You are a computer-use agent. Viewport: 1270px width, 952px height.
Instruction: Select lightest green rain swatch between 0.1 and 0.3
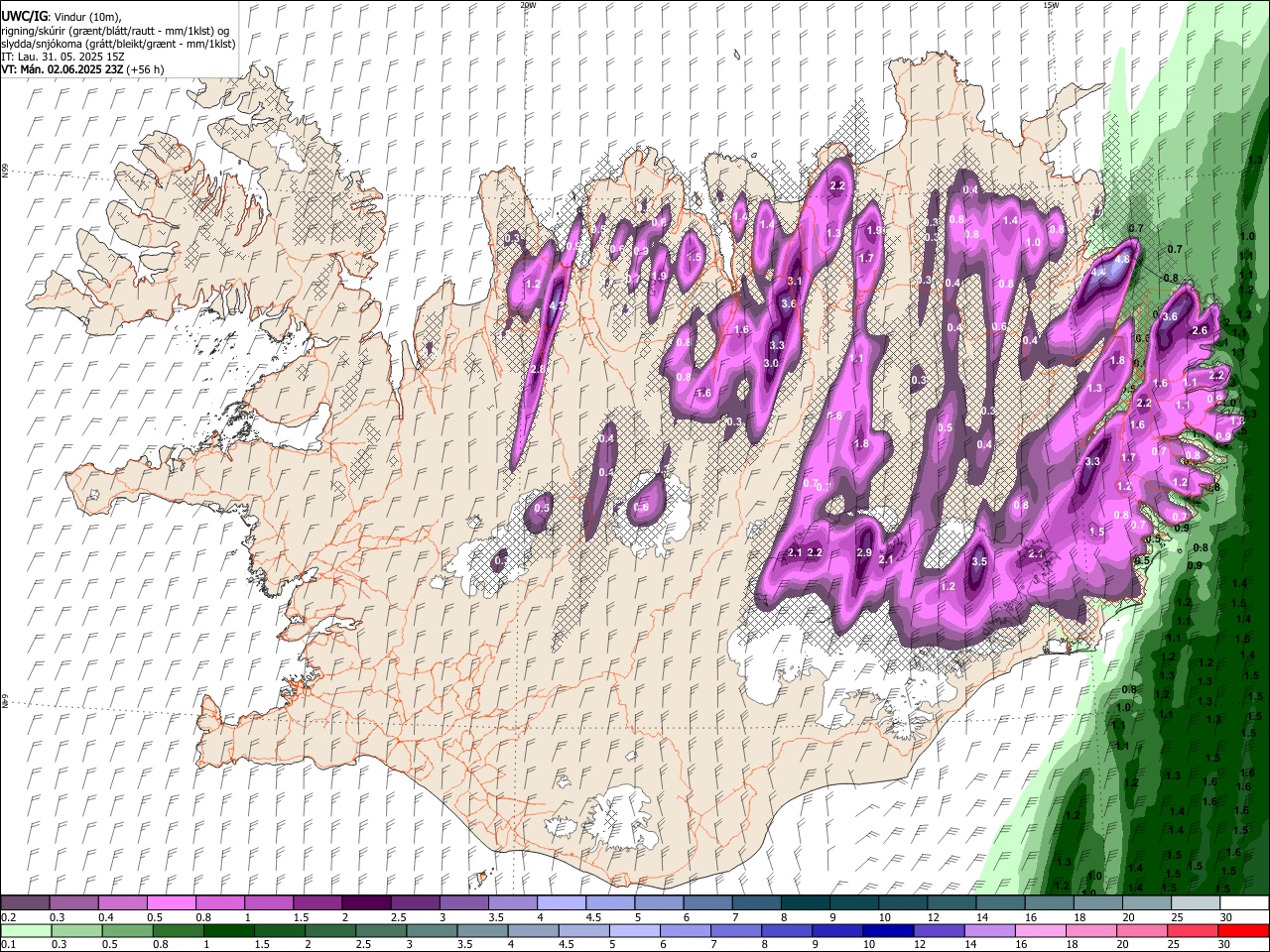point(26,931)
